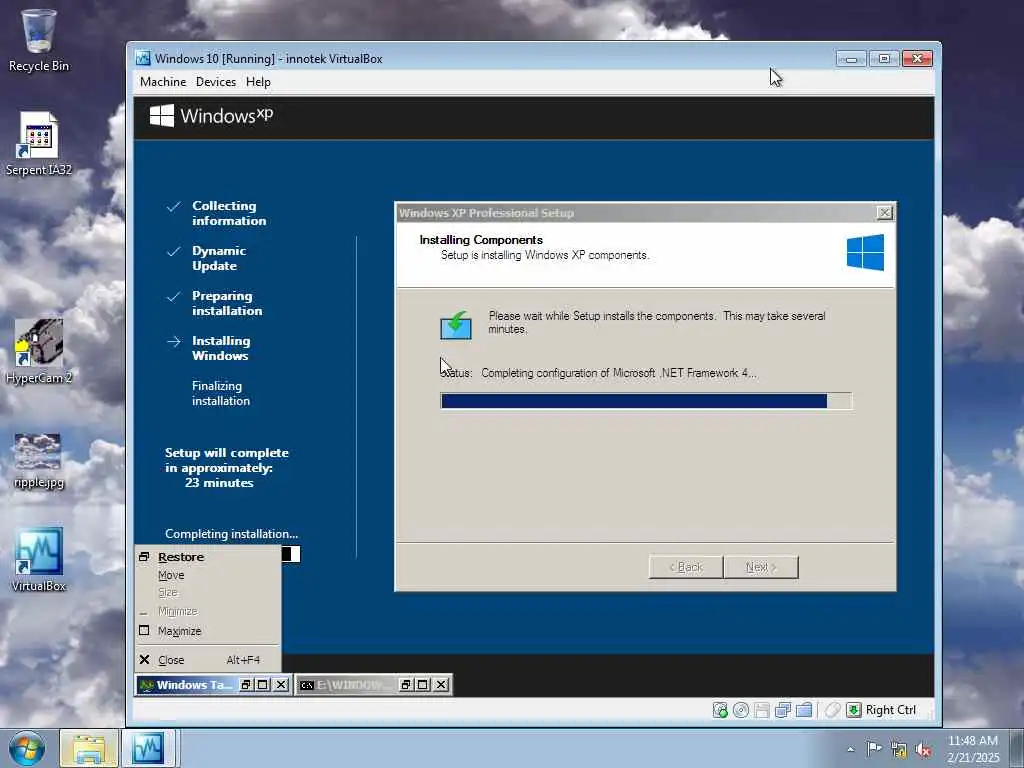Screen dimensions: 1024x768
Task: Click the VirtualBox floppy disk status icon
Action: tap(761, 710)
